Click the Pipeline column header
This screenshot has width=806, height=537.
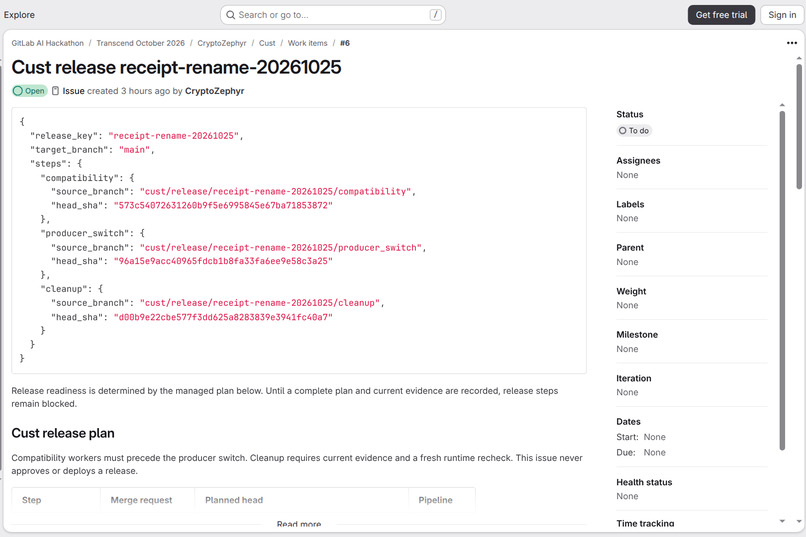click(435, 500)
